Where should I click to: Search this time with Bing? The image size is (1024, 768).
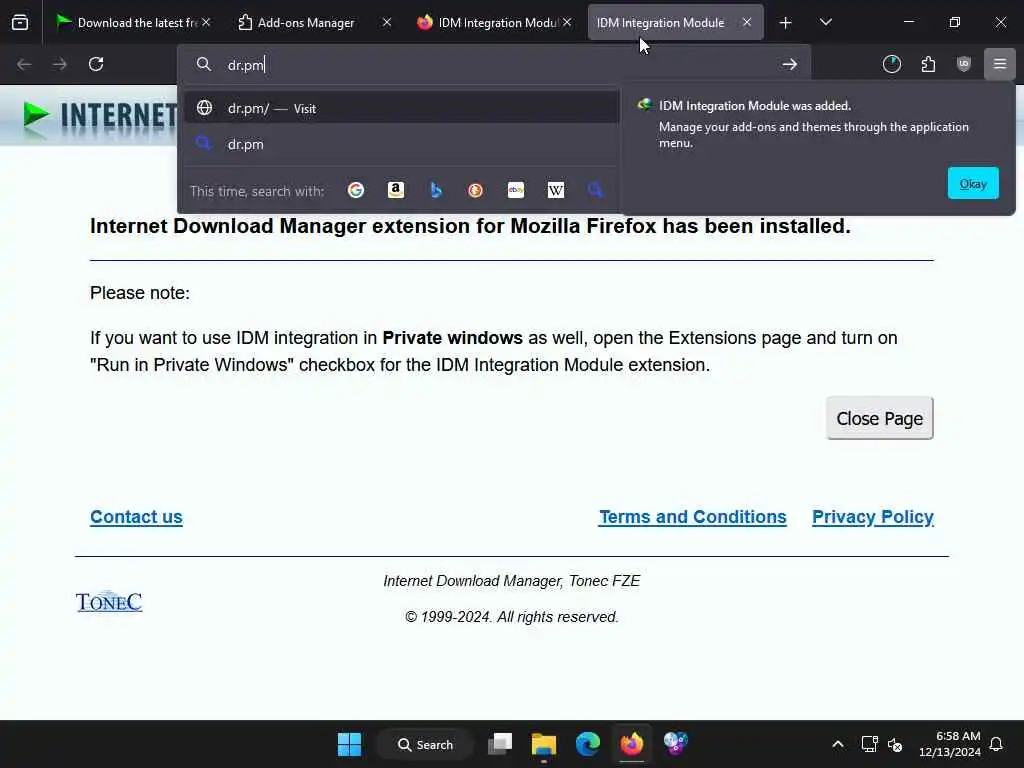point(436,190)
